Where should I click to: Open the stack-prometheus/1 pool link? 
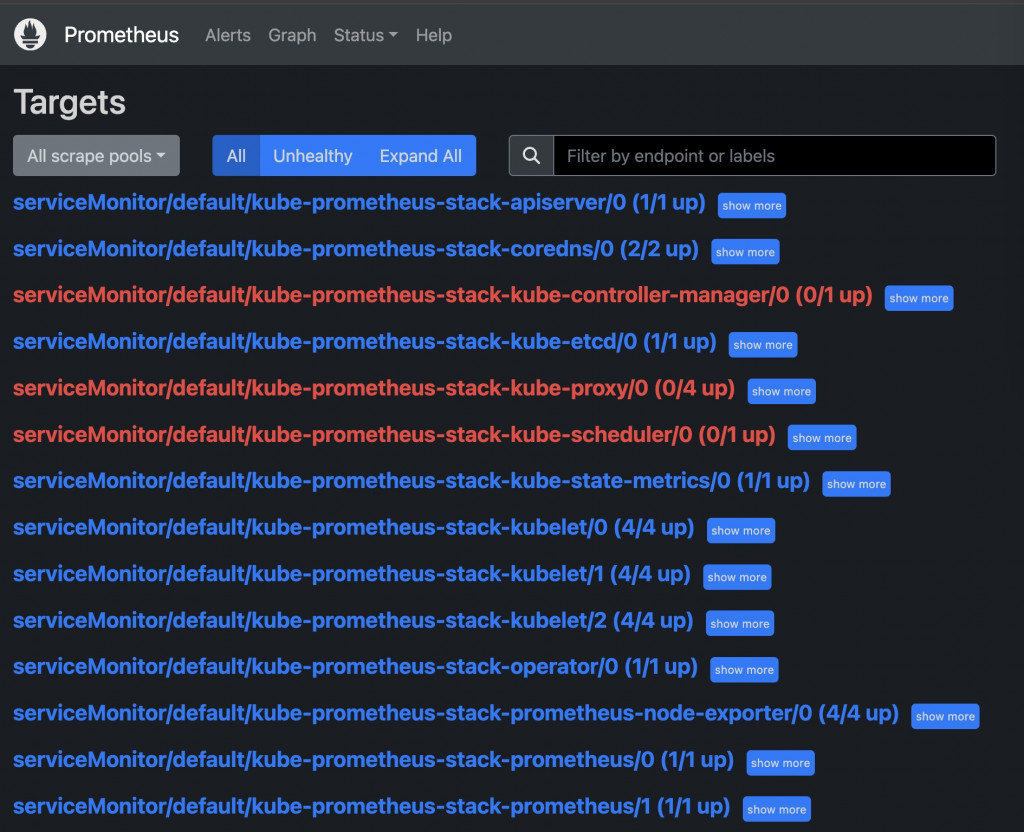pos(372,807)
